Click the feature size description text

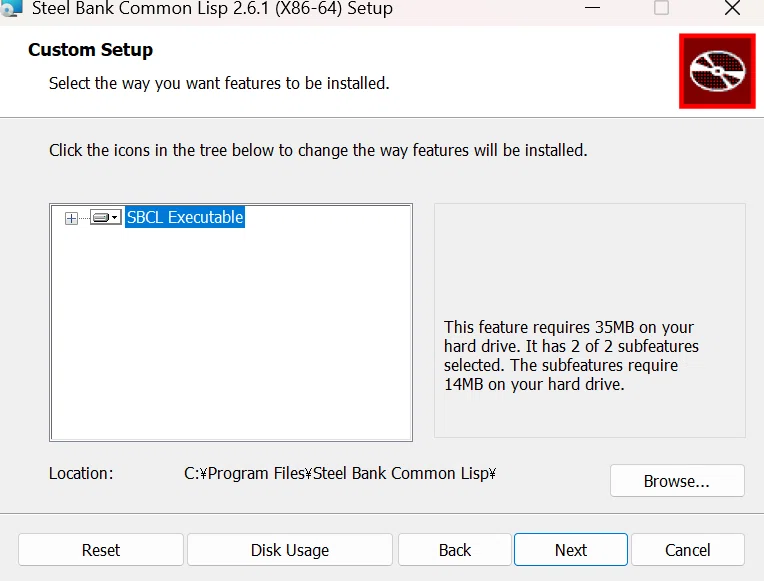[571, 355]
